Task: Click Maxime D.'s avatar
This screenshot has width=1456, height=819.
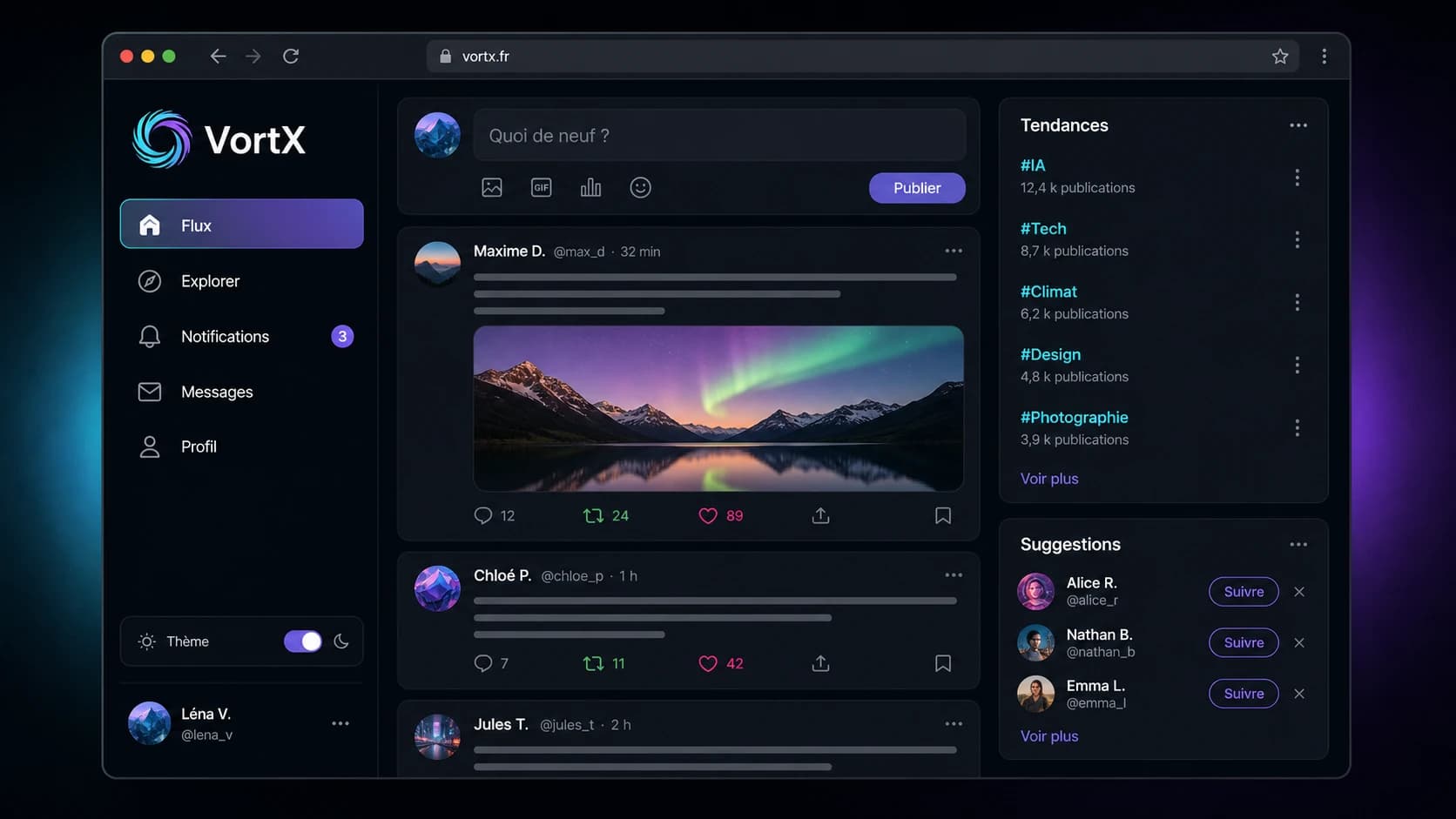Action: 437,264
